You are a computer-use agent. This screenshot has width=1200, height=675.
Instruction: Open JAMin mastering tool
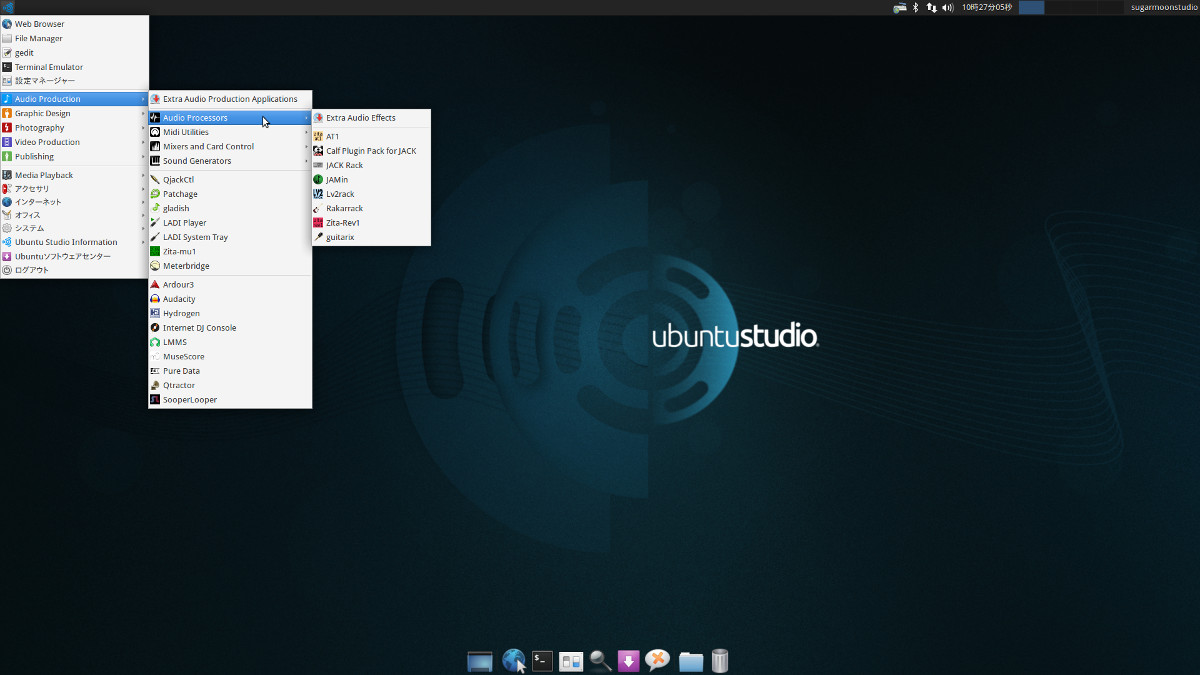tap(371, 179)
